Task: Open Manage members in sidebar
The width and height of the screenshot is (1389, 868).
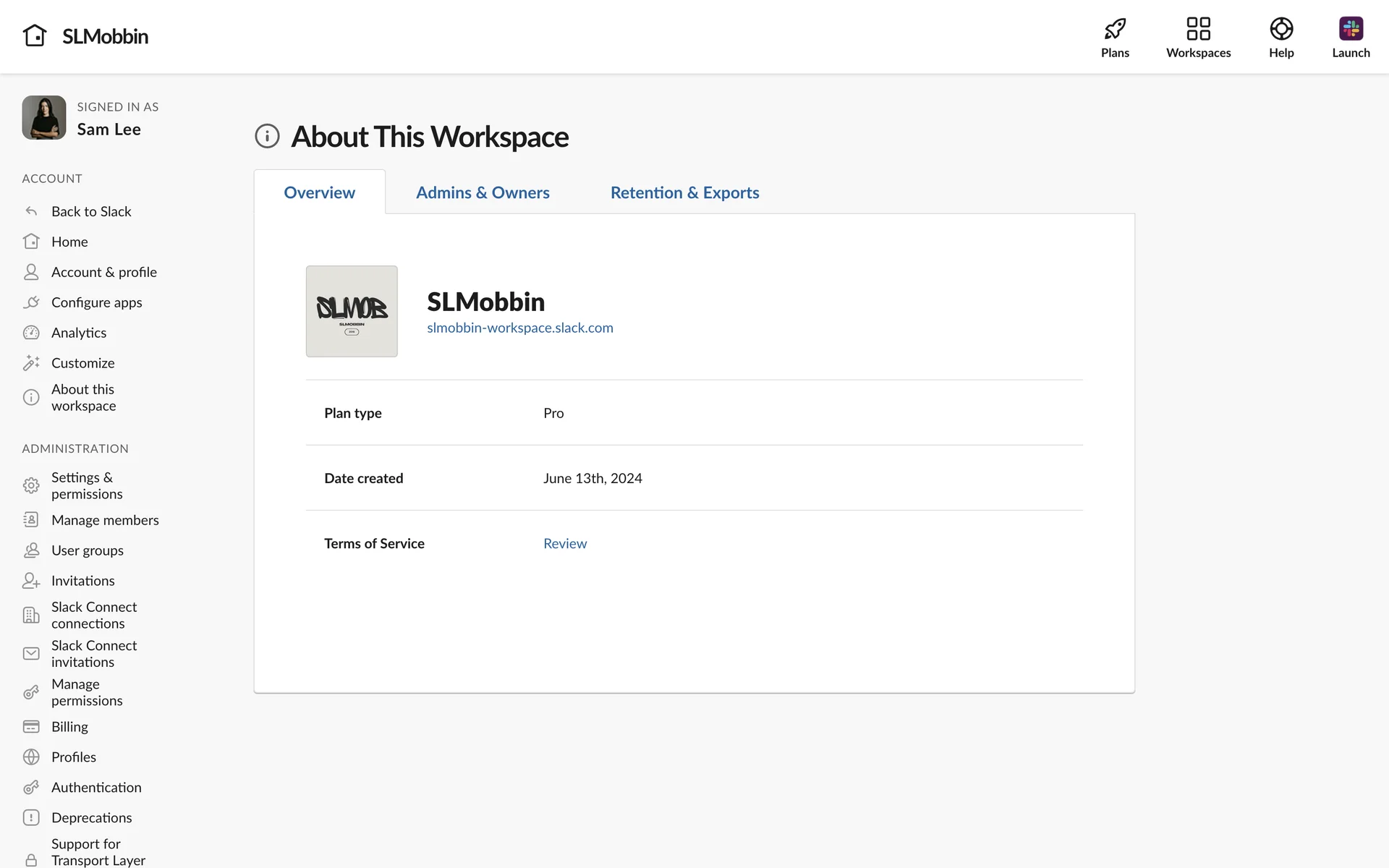Action: [x=105, y=520]
